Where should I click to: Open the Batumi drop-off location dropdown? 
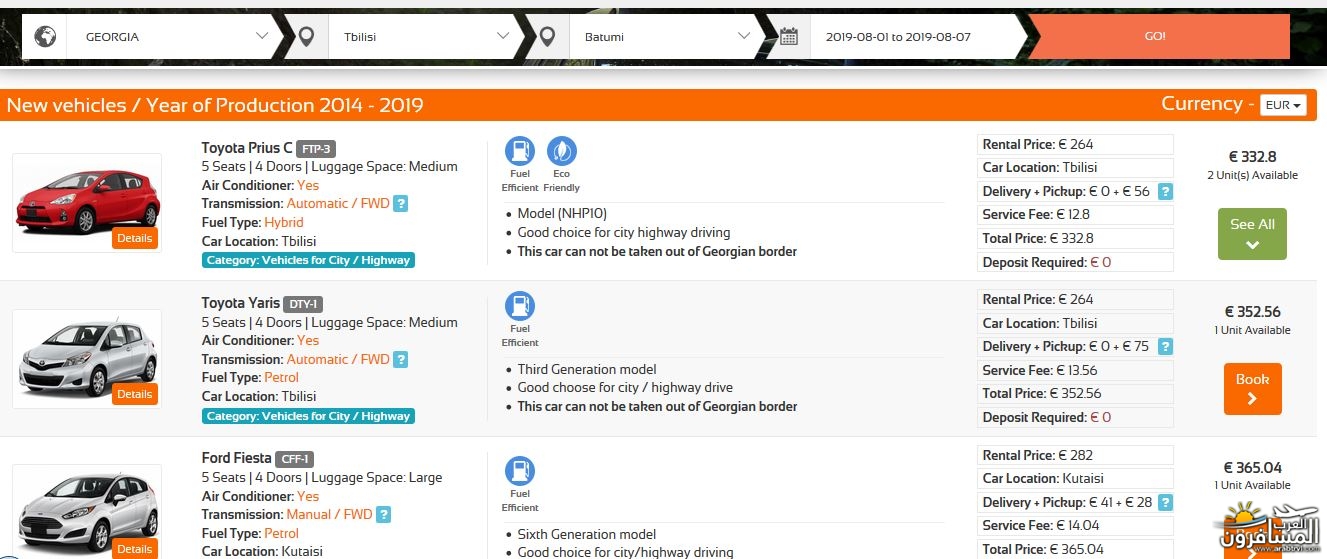coord(659,37)
